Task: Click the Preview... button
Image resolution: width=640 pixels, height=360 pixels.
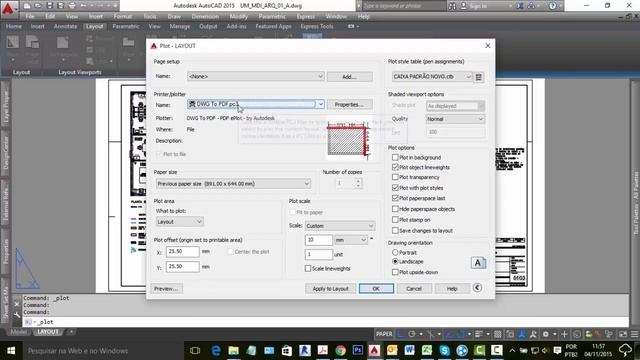Action: (166, 289)
